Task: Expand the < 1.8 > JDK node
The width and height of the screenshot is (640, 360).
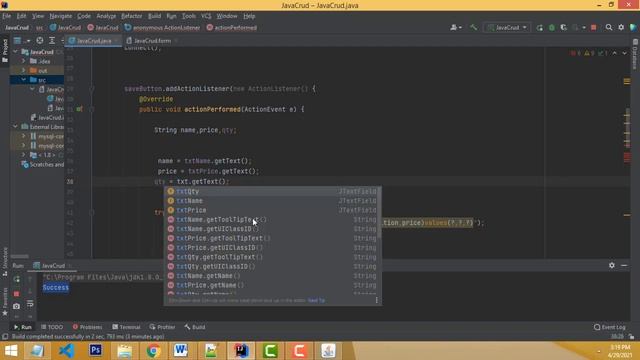Action: pos(23,155)
